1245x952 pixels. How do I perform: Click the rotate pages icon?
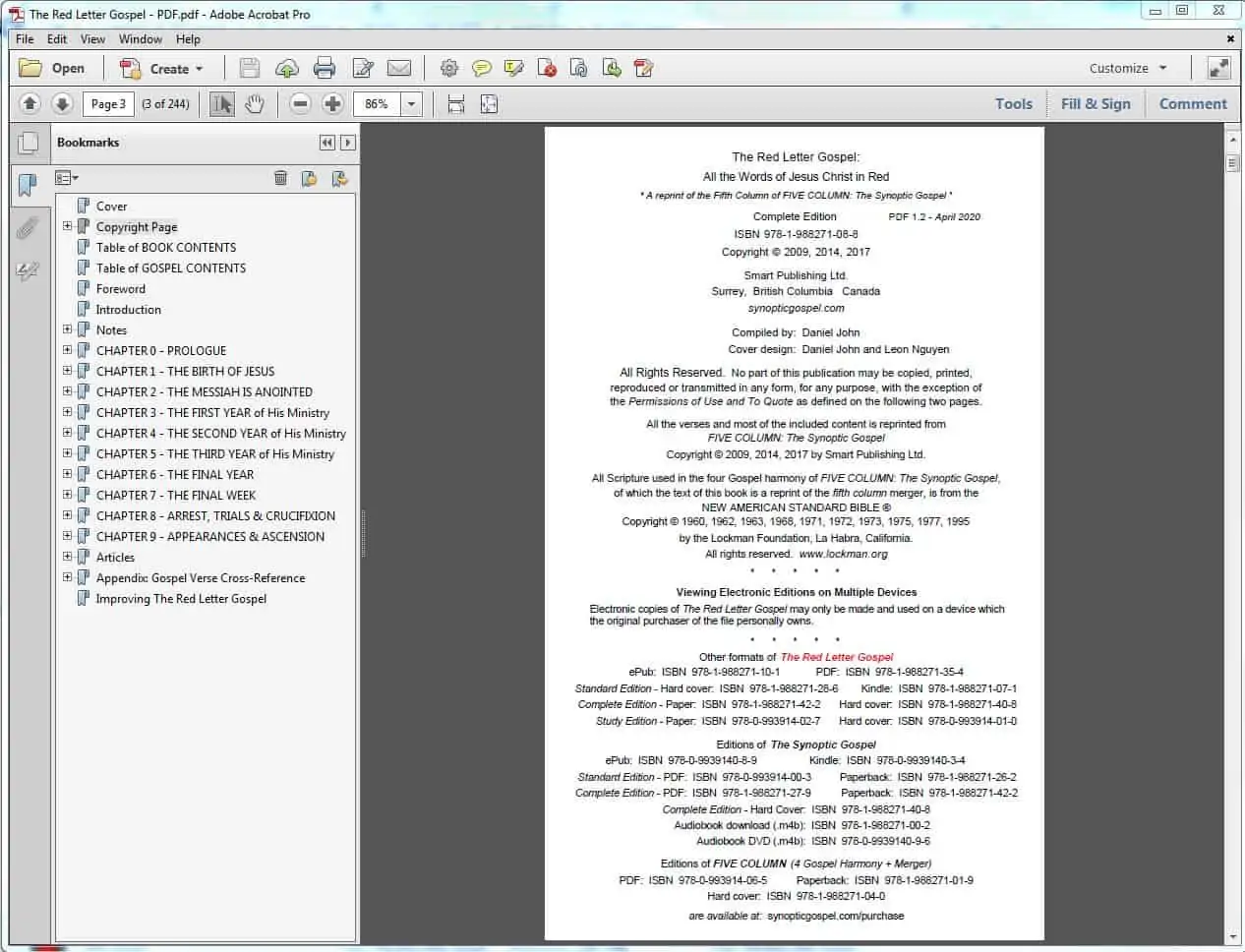(579, 68)
